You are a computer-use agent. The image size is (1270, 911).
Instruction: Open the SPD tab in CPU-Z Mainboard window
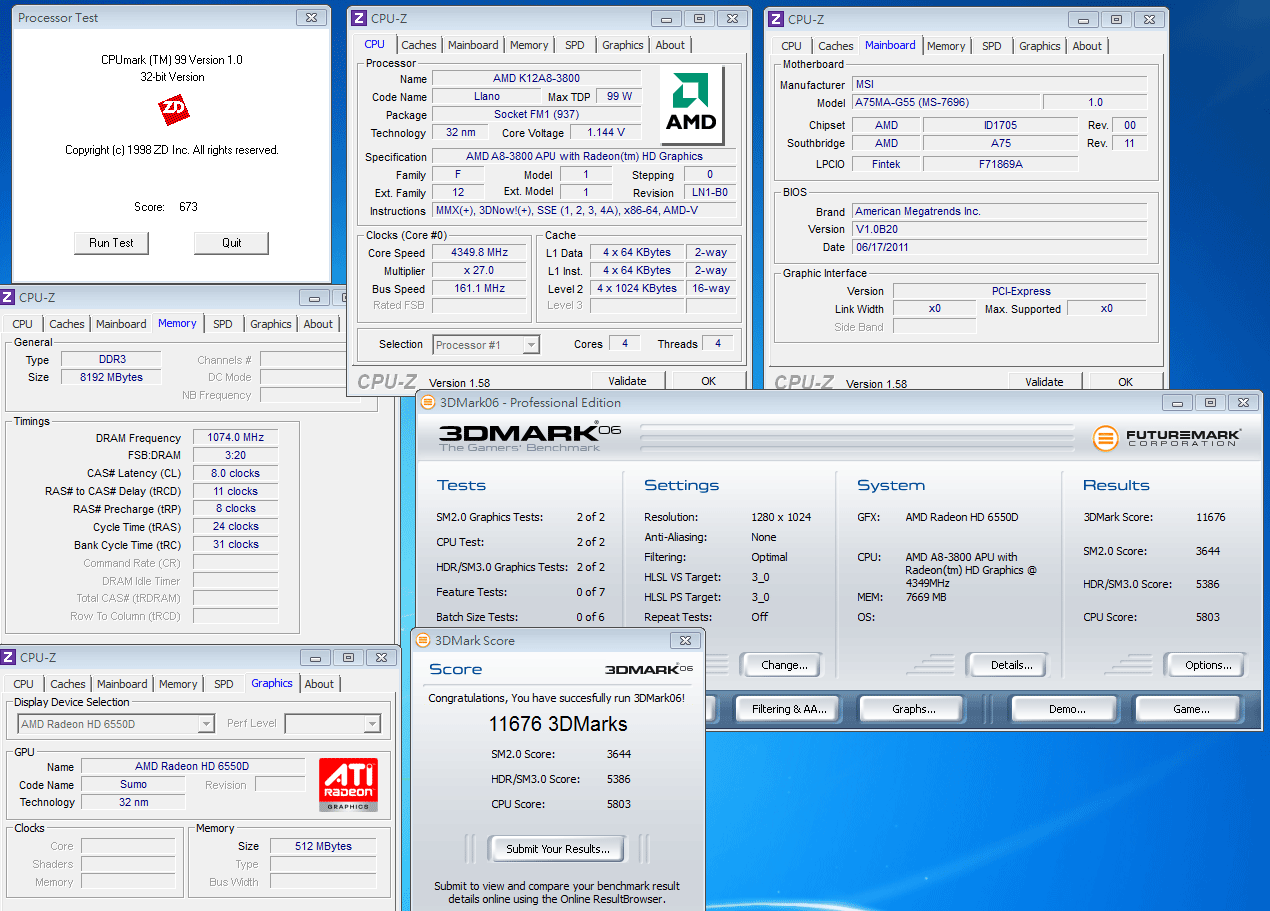coord(991,46)
